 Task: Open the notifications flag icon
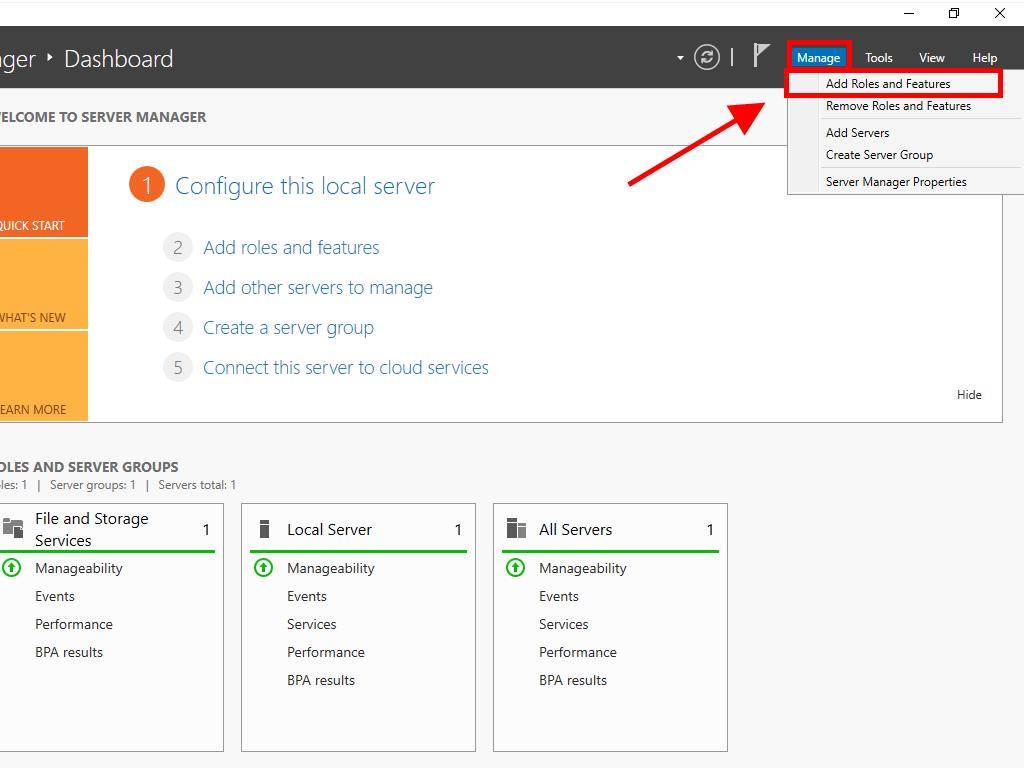[x=761, y=56]
